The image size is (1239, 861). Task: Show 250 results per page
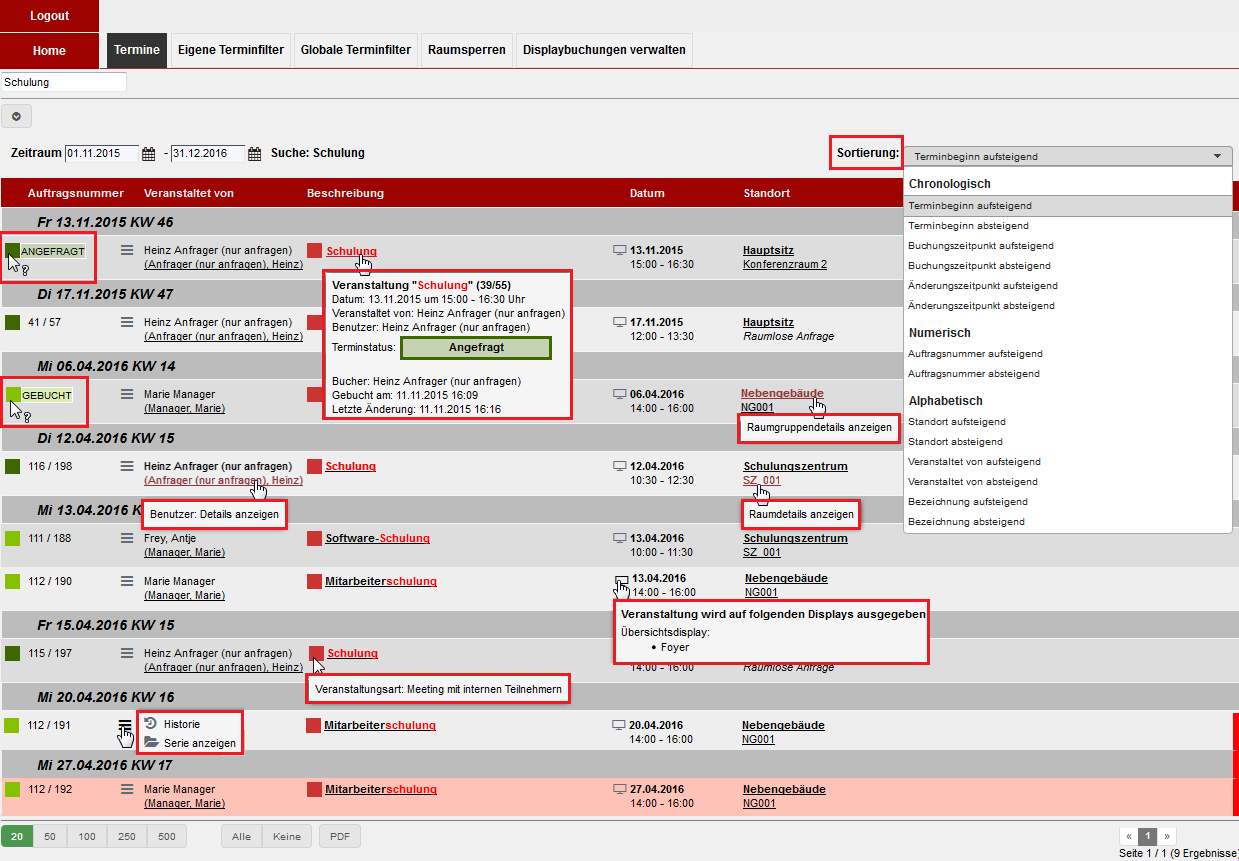pyautogui.click(x=127, y=837)
